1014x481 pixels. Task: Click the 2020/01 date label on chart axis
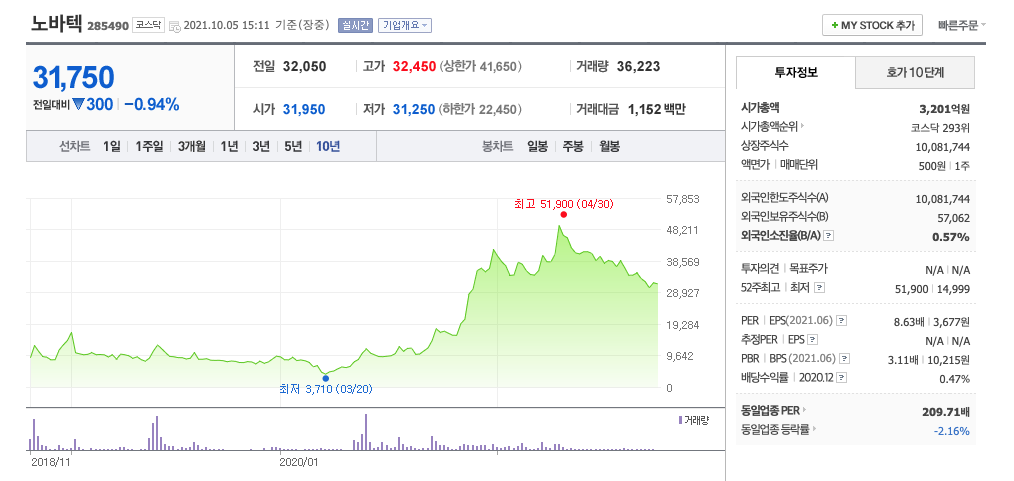click(x=298, y=462)
